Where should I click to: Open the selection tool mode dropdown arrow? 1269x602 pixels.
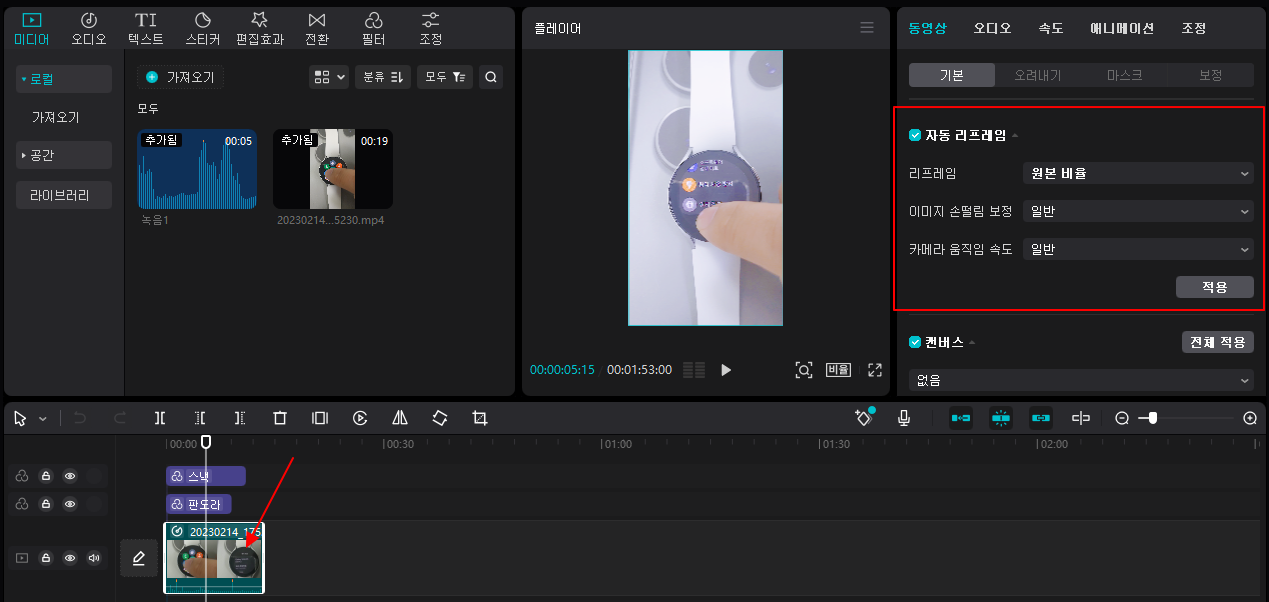pyautogui.click(x=43, y=419)
